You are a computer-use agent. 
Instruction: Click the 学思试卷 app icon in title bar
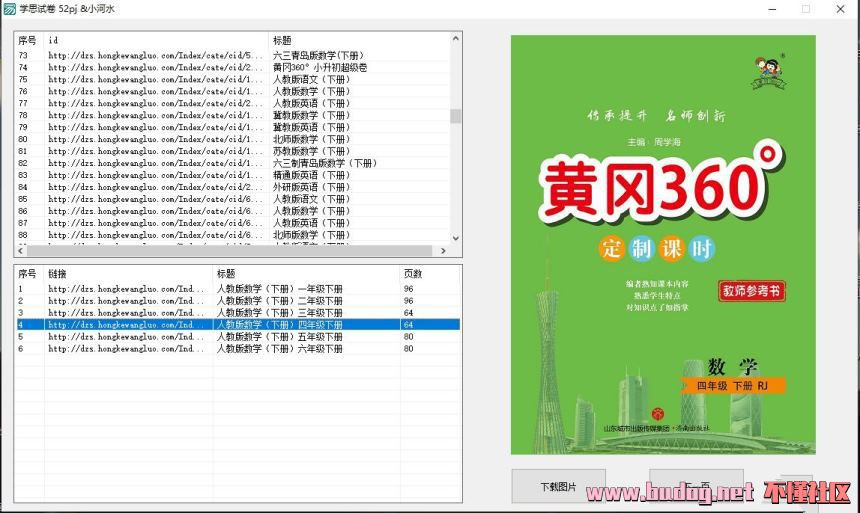tap(9, 9)
